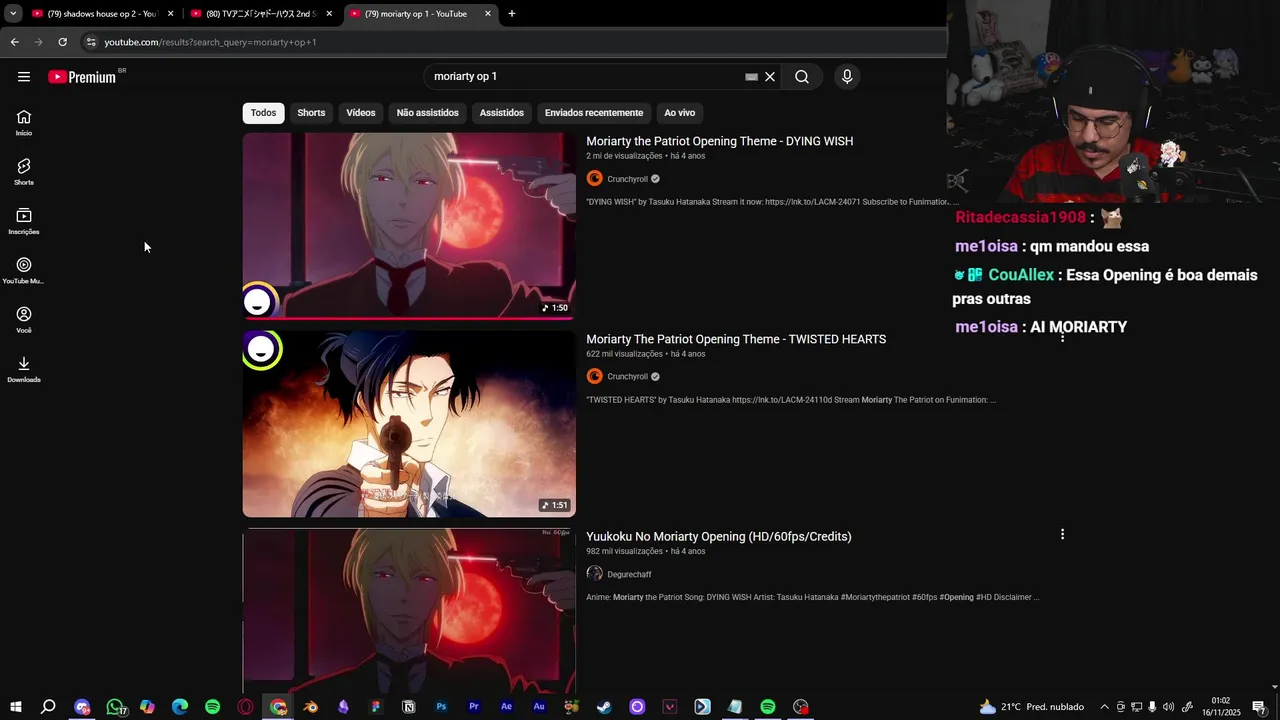
Task: Click the magnifier search button
Action: click(802, 77)
